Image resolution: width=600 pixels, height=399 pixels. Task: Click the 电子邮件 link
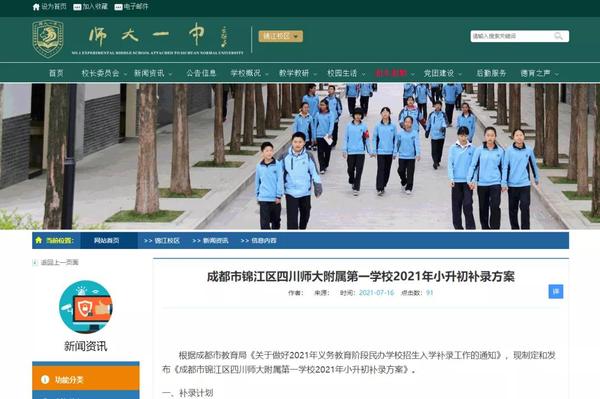click(x=136, y=7)
